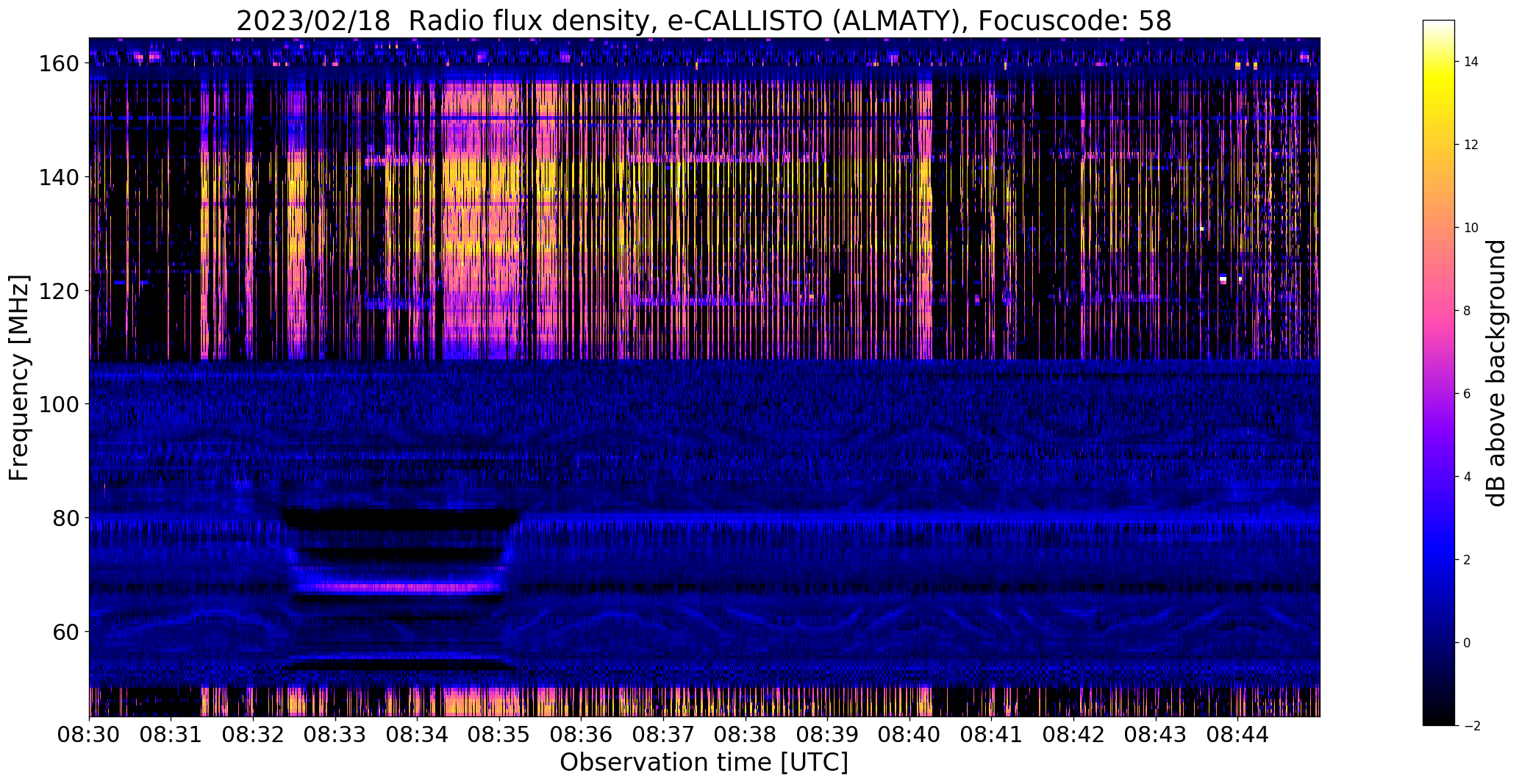Click the colorbar tick value 0
This screenshot has width=1519, height=784.
pos(1467,643)
